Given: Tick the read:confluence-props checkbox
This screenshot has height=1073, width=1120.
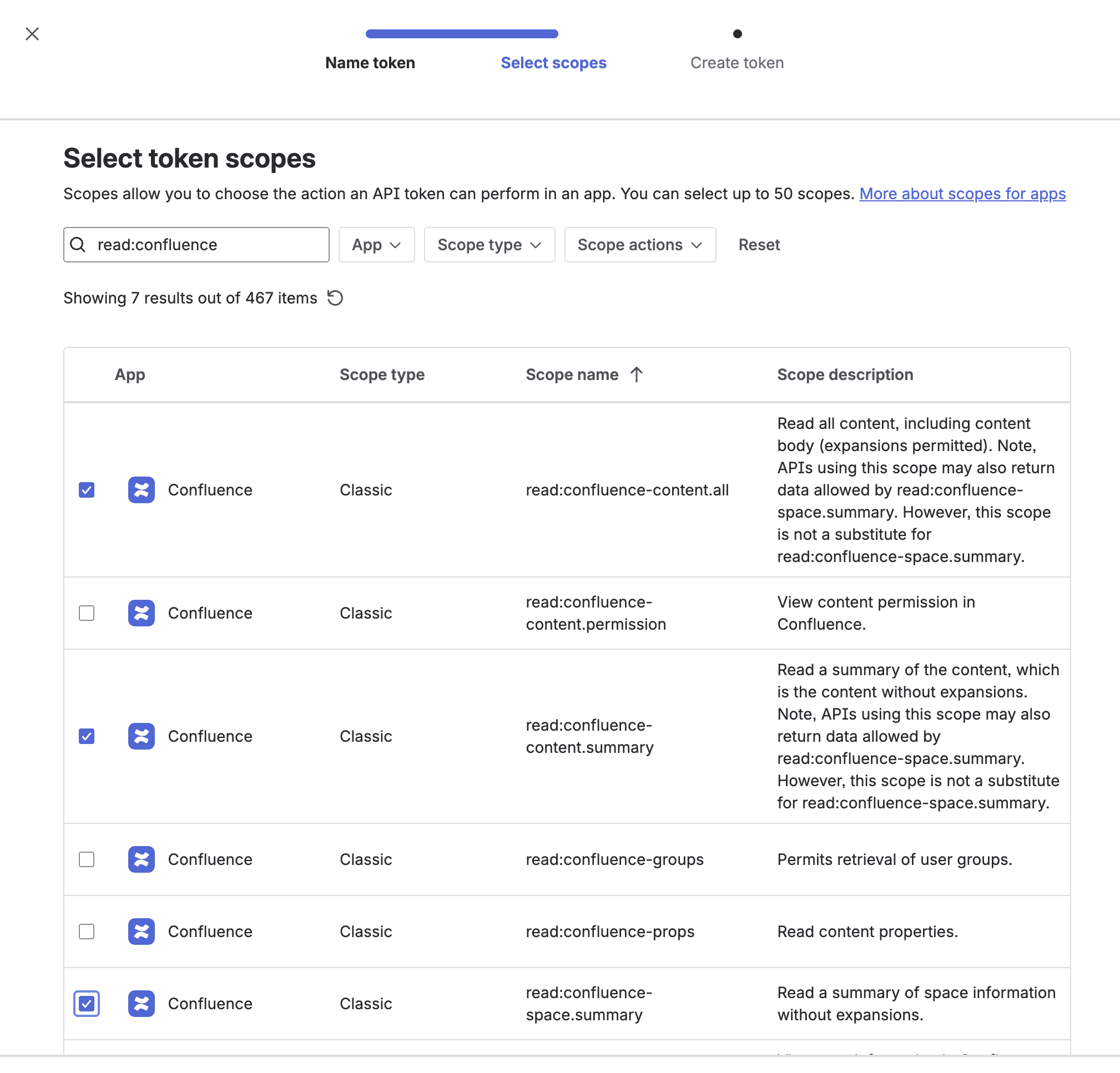Looking at the screenshot, I should coord(87,931).
